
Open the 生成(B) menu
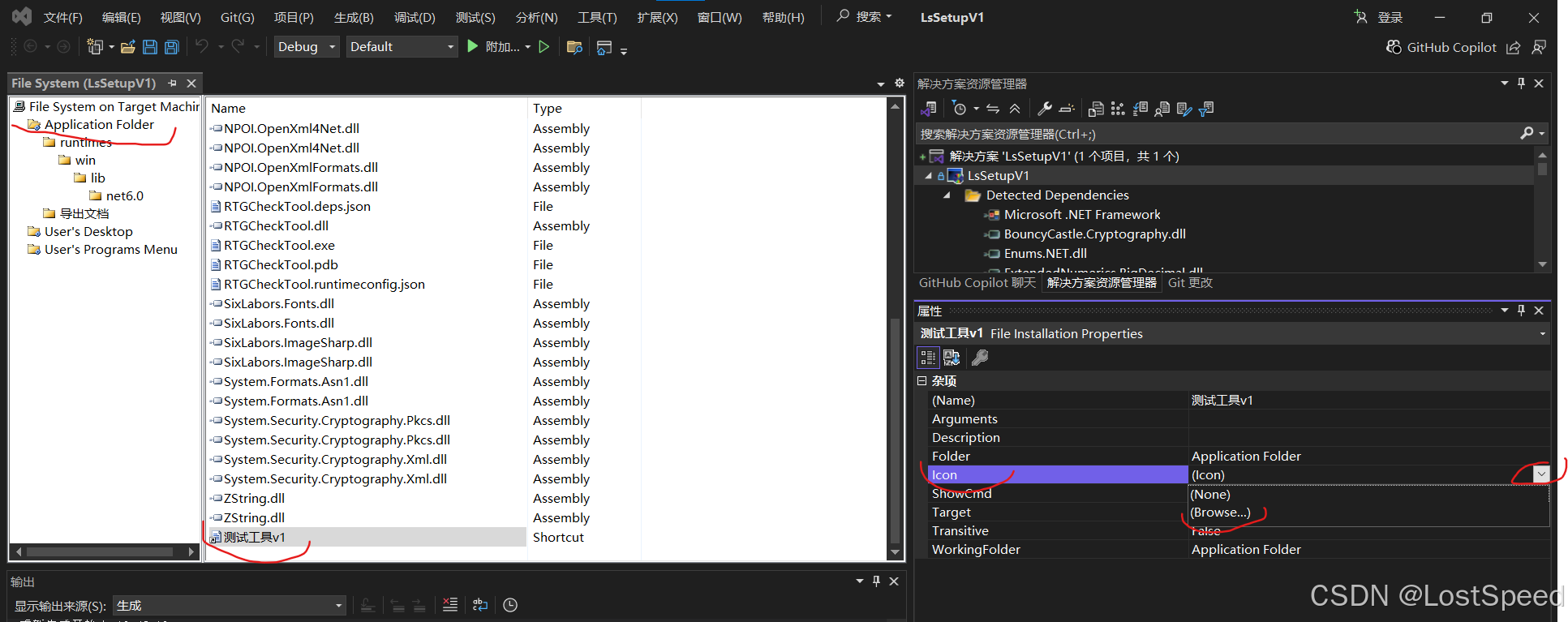354,17
